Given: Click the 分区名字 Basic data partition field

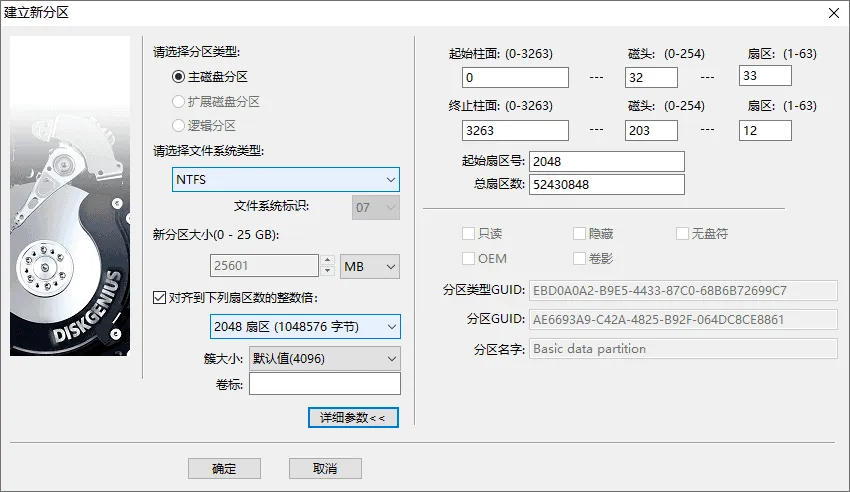Looking at the screenshot, I should coord(684,348).
